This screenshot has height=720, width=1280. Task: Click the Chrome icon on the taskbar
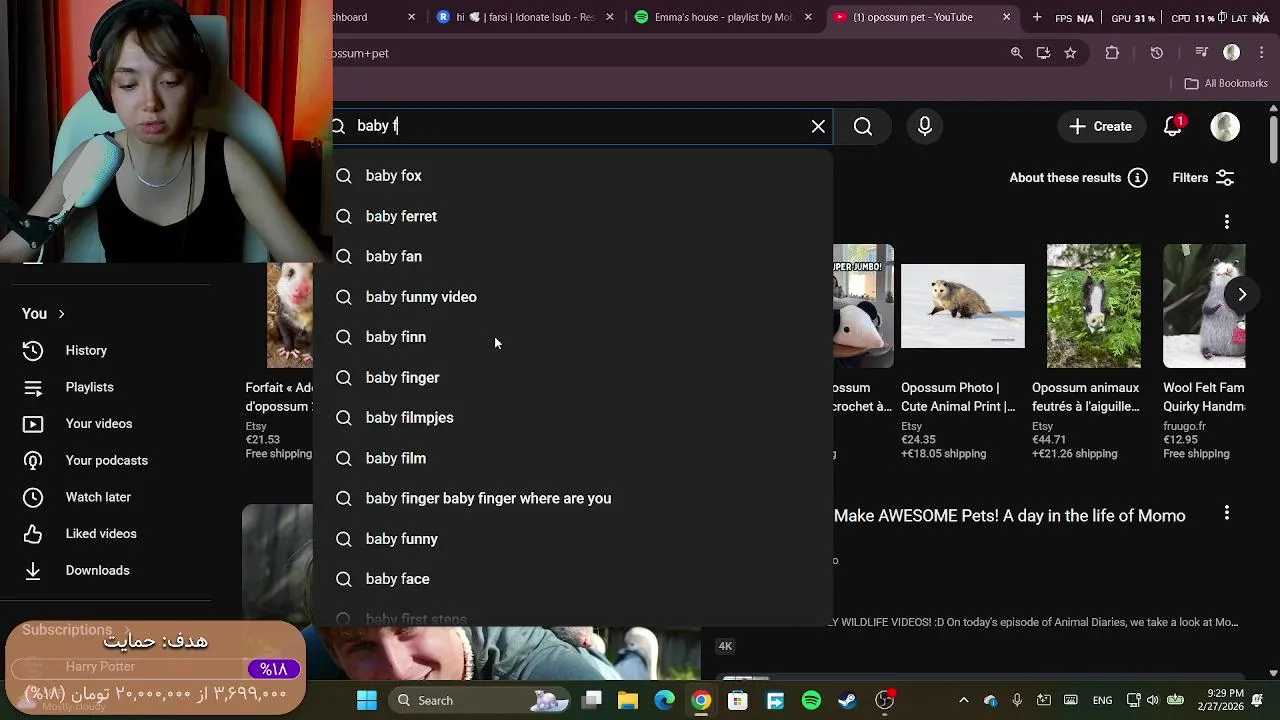[x=701, y=700]
